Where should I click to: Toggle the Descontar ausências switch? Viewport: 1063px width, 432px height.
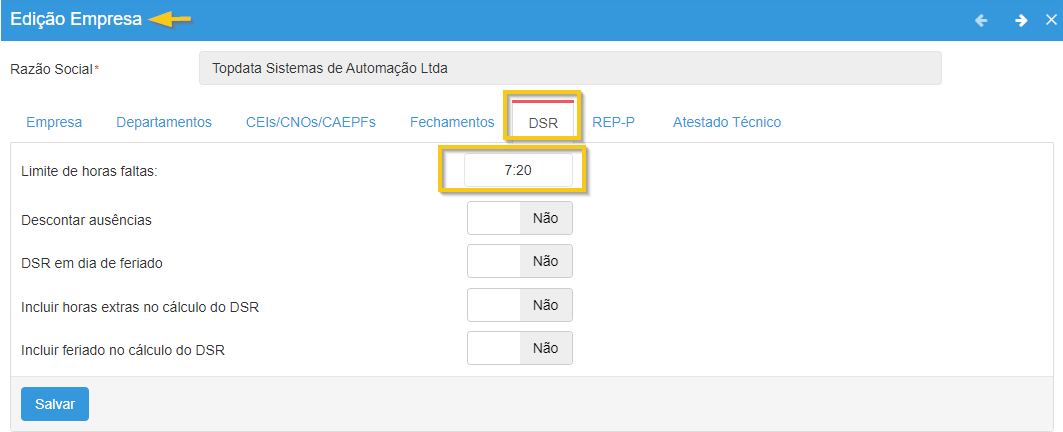tap(520, 218)
